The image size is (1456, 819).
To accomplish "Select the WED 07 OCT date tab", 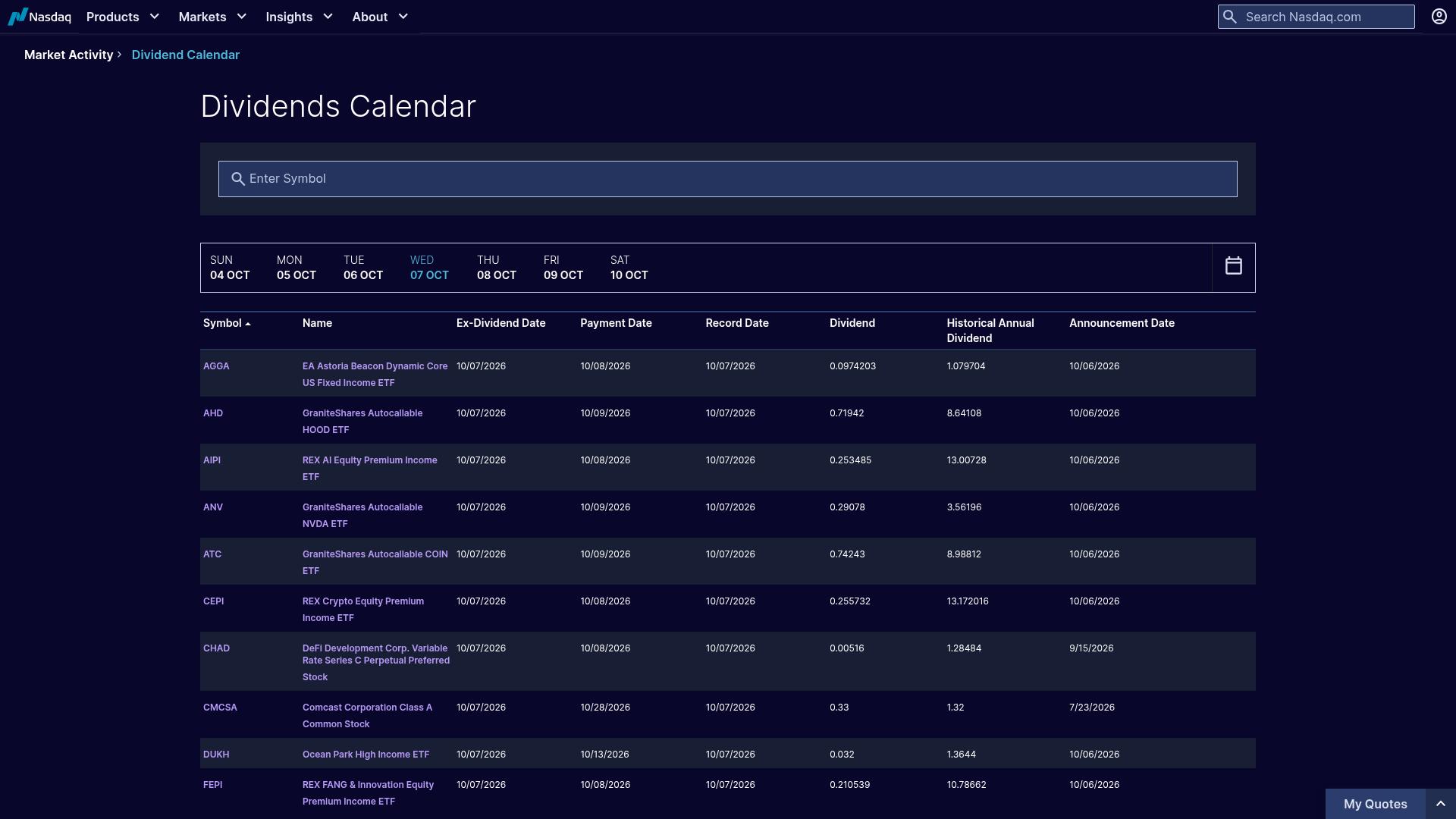I will [429, 268].
